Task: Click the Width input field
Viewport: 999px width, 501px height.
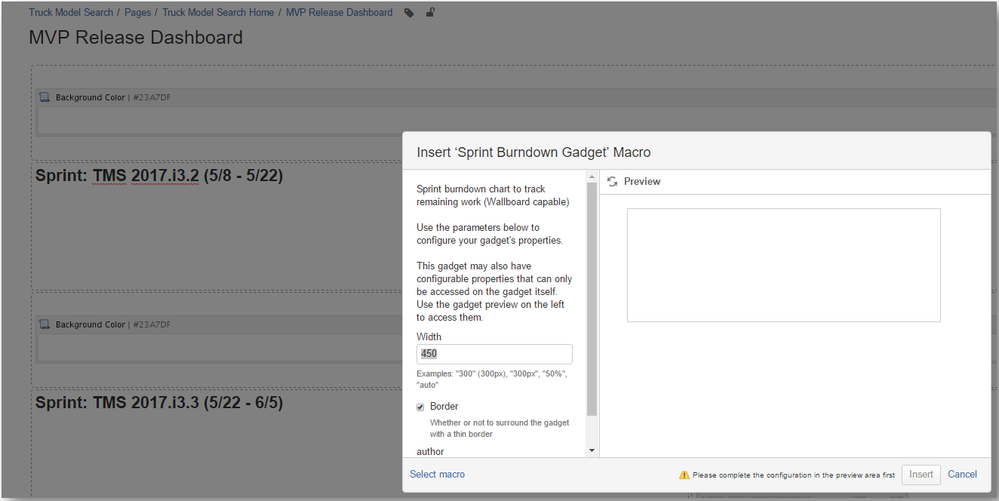Action: coord(494,354)
